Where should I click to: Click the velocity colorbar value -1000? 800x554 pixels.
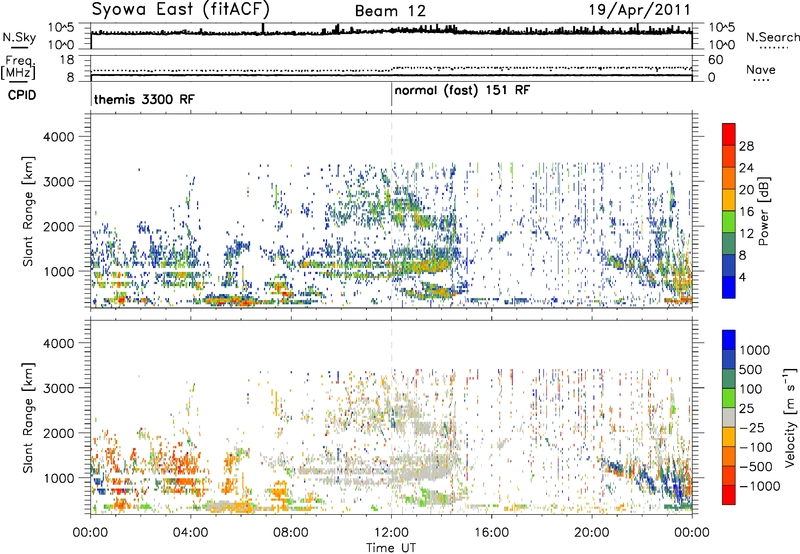[x=760, y=486]
